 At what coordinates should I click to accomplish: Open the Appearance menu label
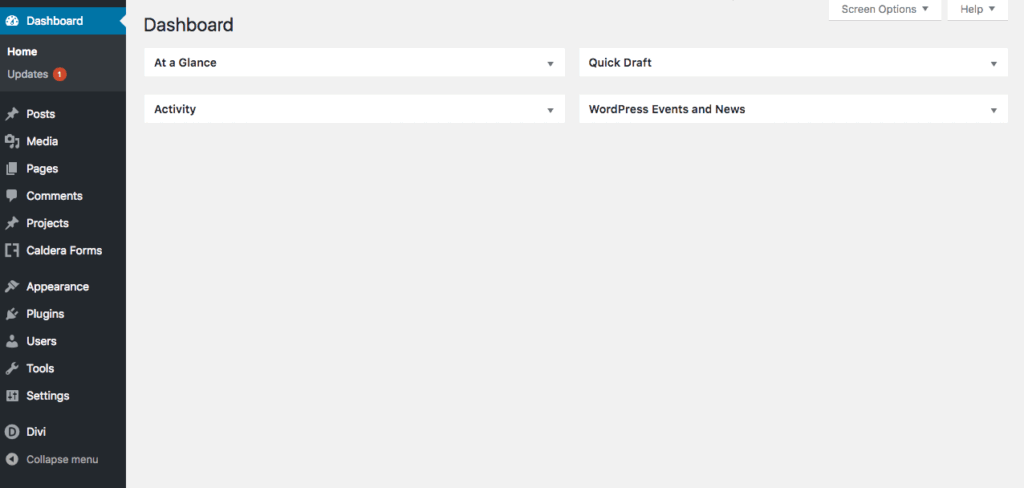click(57, 287)
